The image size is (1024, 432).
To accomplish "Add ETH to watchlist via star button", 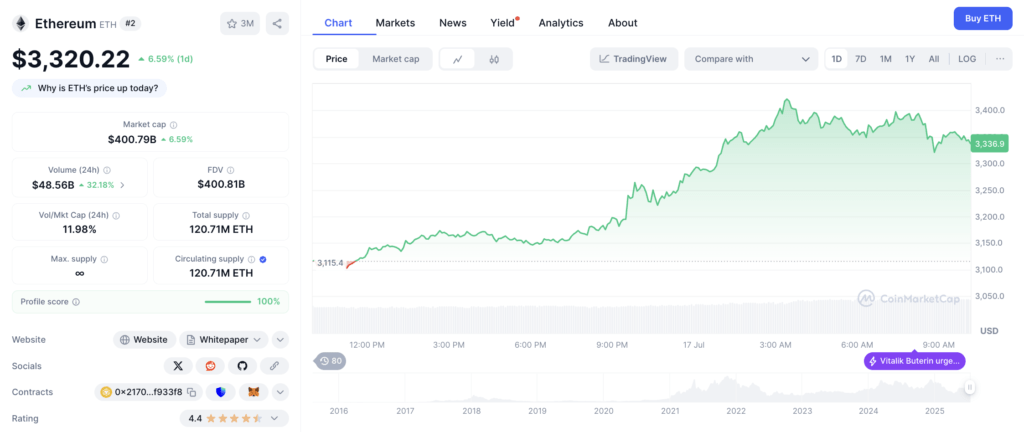I will point(240,23).
